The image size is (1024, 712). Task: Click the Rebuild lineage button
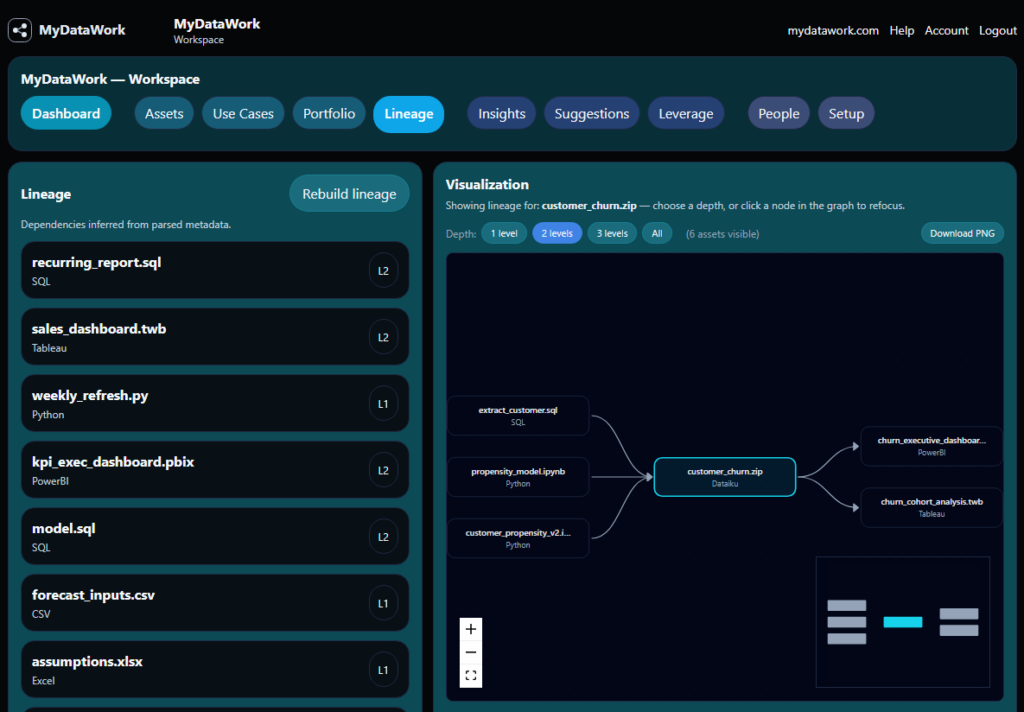coord(349,194)
